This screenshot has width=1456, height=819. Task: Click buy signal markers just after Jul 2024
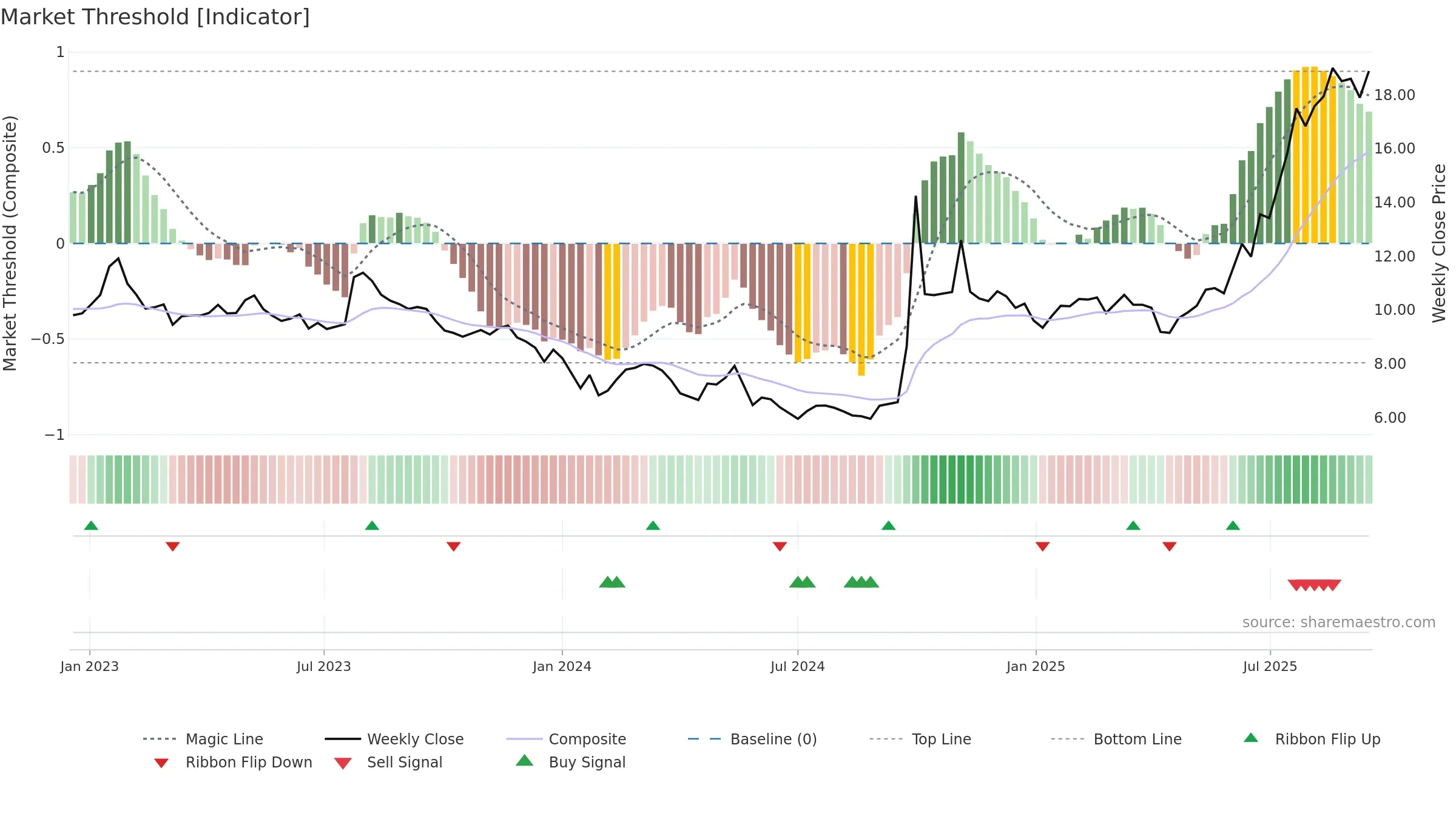[802, 582]
